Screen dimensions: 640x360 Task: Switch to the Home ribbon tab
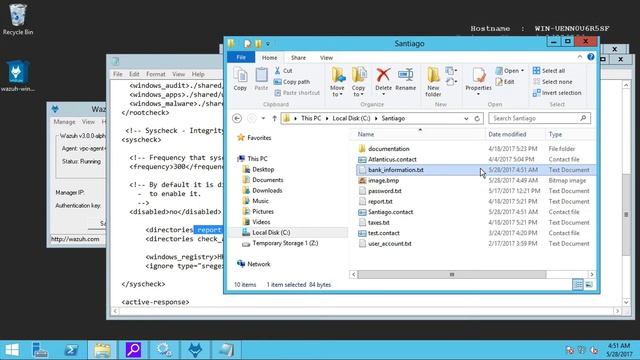tap(269, 58)
